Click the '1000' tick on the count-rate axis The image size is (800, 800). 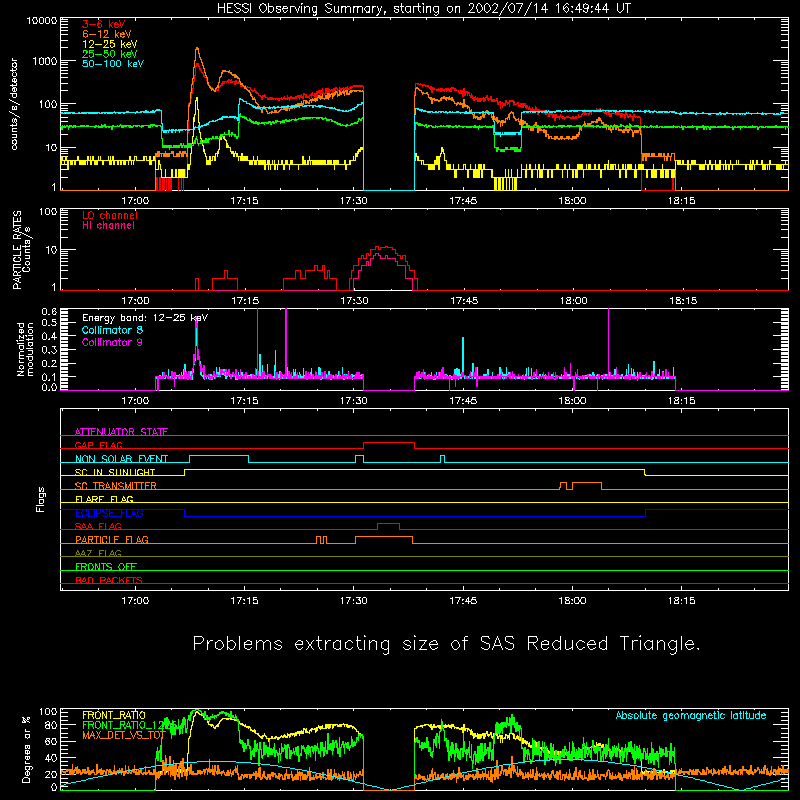[x=45, y=62]
